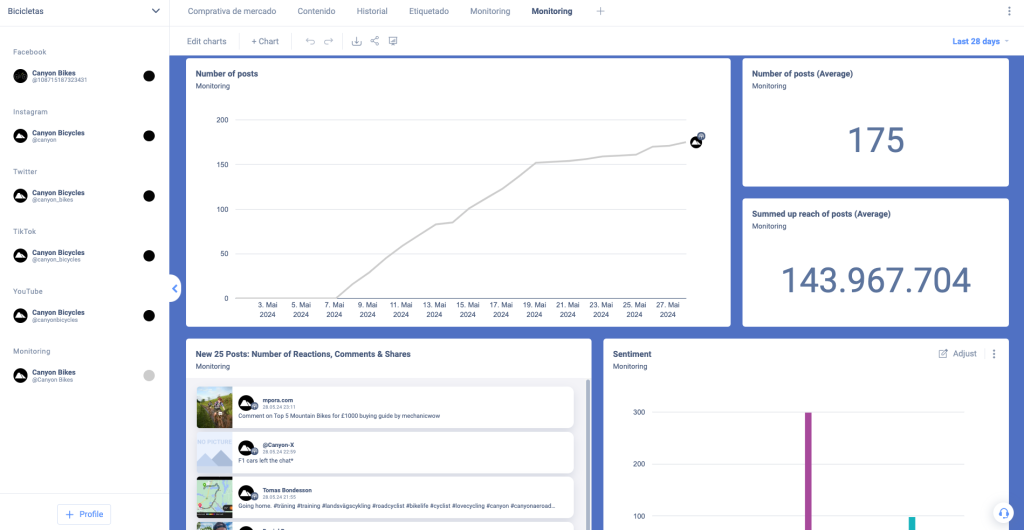Toggle the Facebook Canyon Bikes profile dot

point(149,76)
